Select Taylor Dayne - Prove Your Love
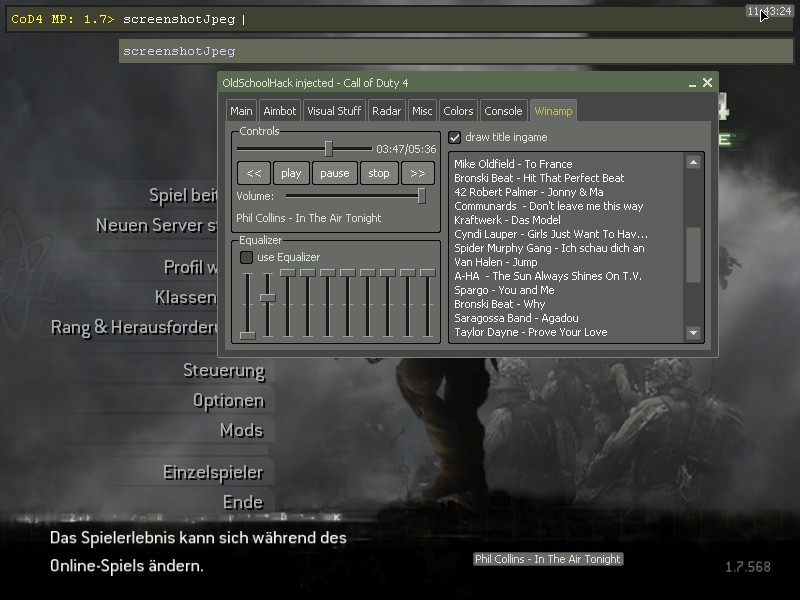Viewport: 800px width, 600px height. [531, 333]
